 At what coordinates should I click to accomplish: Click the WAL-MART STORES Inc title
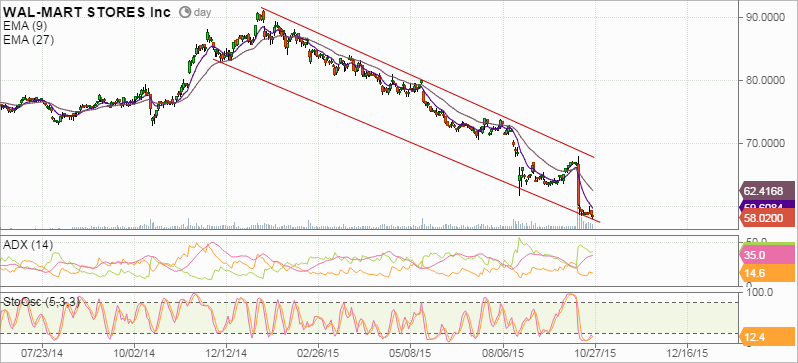pos(88,12)
